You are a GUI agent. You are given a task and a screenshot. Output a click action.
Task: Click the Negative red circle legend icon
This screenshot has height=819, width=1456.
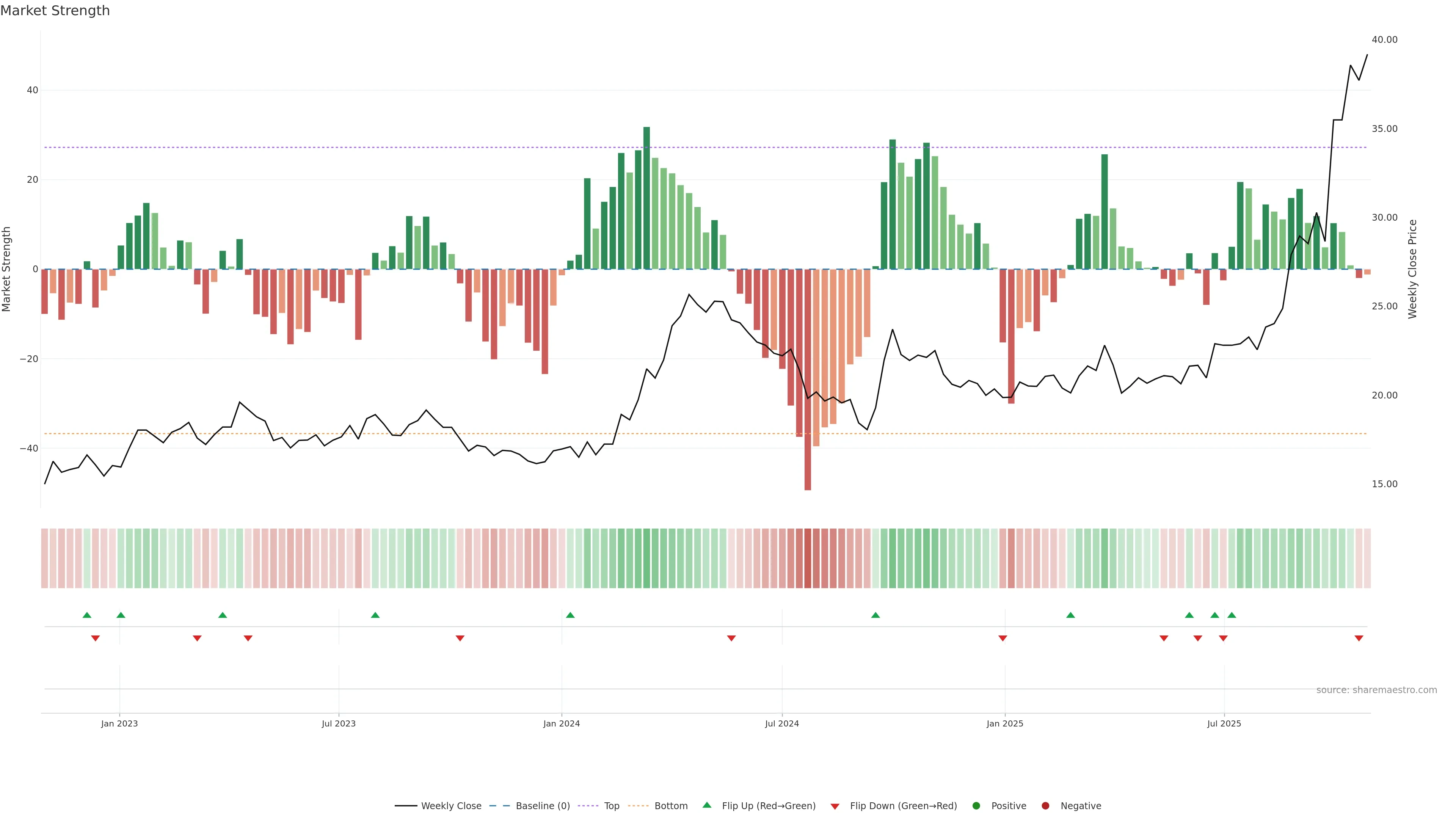(x=1045, y=805)
